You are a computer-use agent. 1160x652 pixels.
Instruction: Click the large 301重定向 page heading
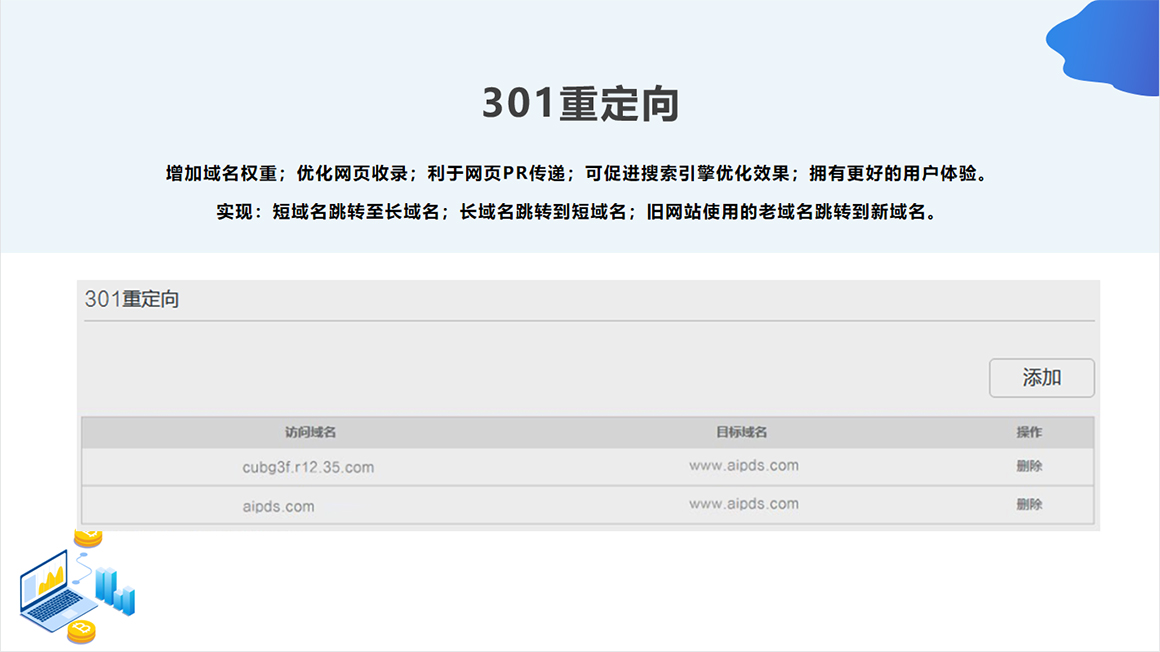580,105
